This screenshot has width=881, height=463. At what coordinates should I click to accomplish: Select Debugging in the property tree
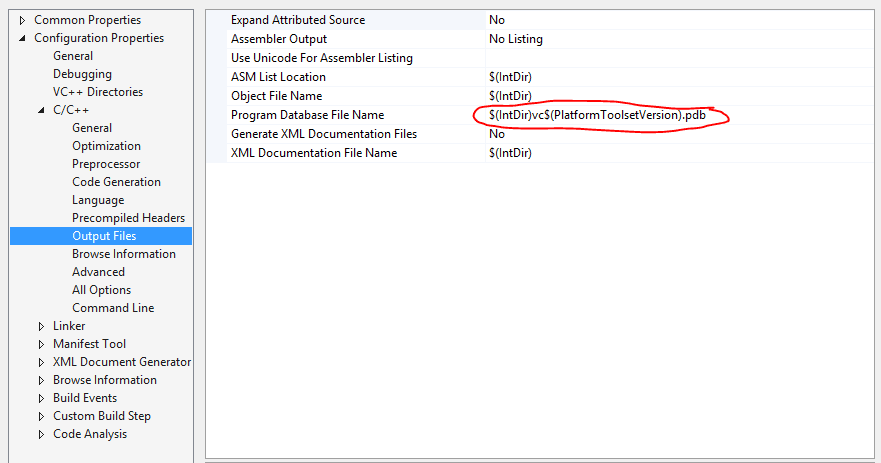coord(82,74)
